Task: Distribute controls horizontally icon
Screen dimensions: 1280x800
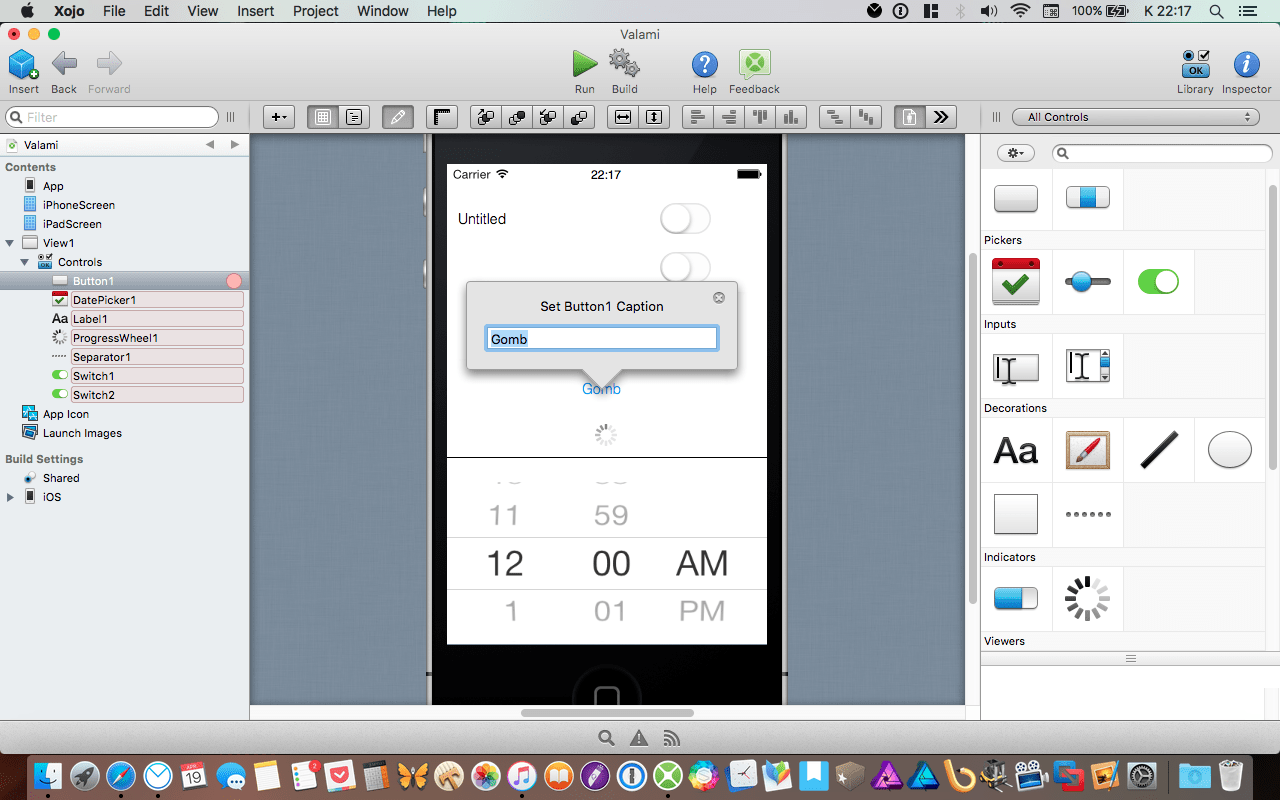Action: [x=835, y=117]
